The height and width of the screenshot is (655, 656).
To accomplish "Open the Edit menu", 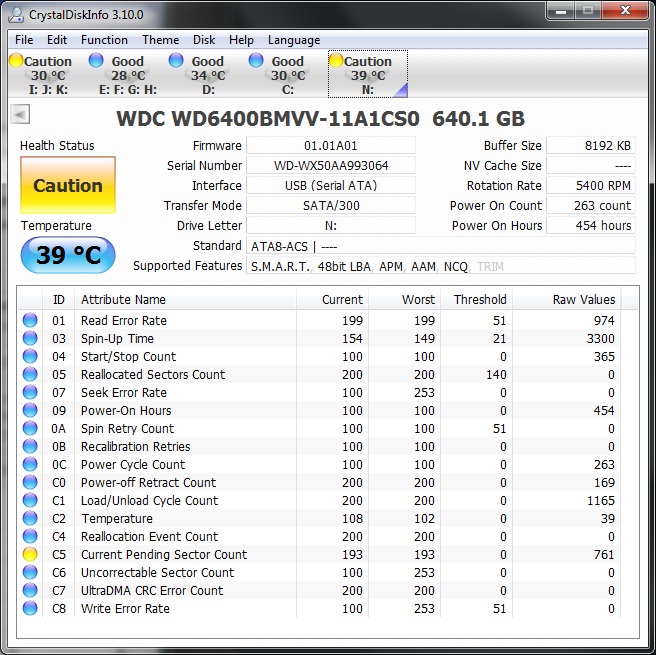I will (56, 40).
